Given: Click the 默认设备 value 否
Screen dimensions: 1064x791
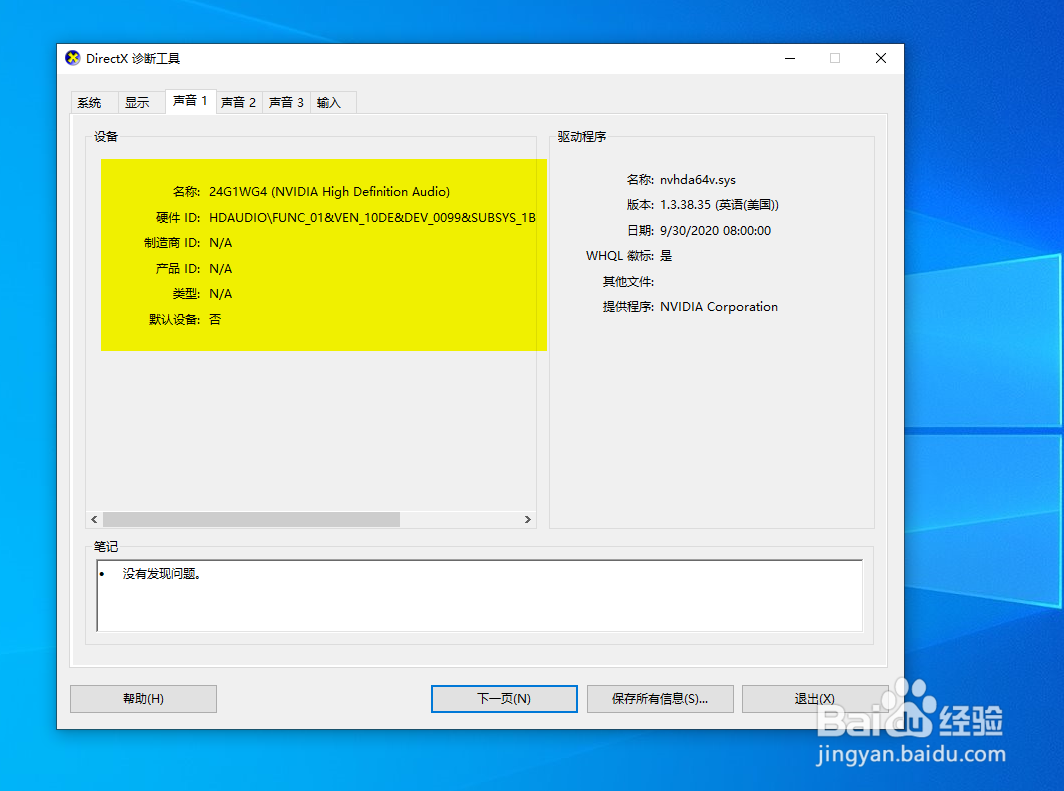Looking at the screenshot, I should [215, 320].
